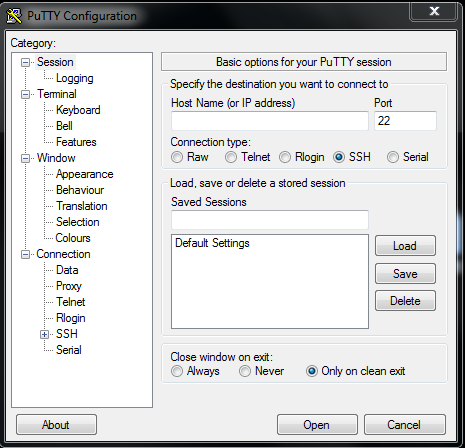Image resolution: width=465 pixels, height=448 pixels.
Task: Open the Connection category
Action: [63, 254]
